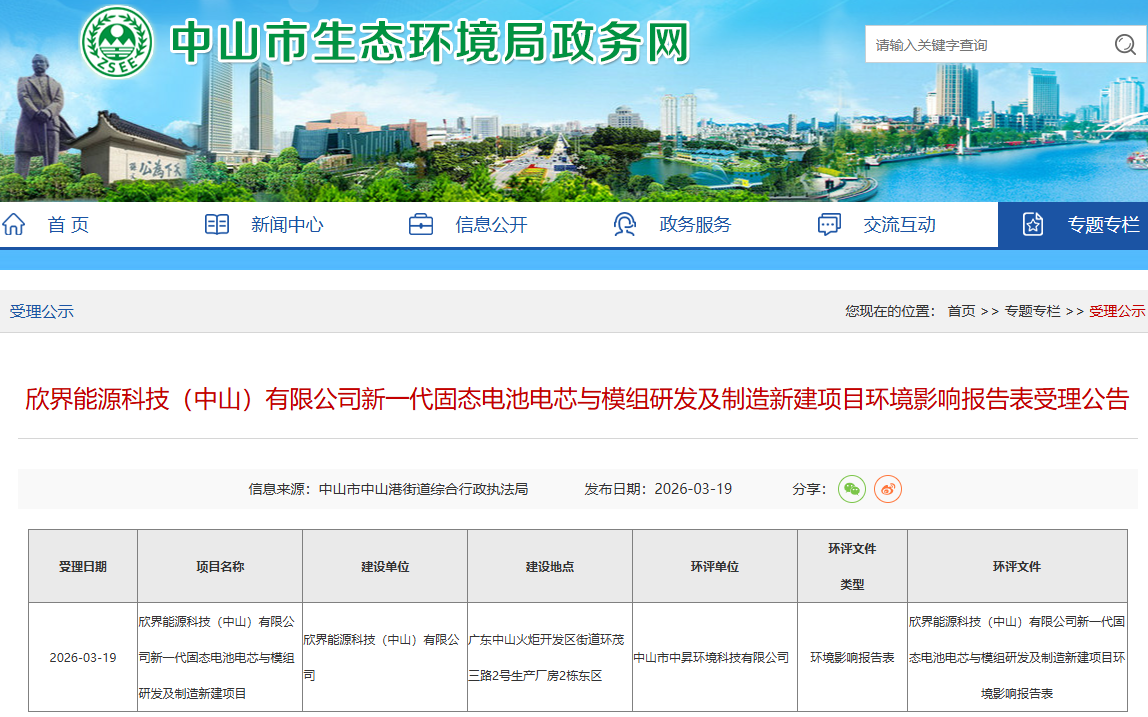
Task: Click the briefcase icon beside 信息公开
Action: pos(423,225)
